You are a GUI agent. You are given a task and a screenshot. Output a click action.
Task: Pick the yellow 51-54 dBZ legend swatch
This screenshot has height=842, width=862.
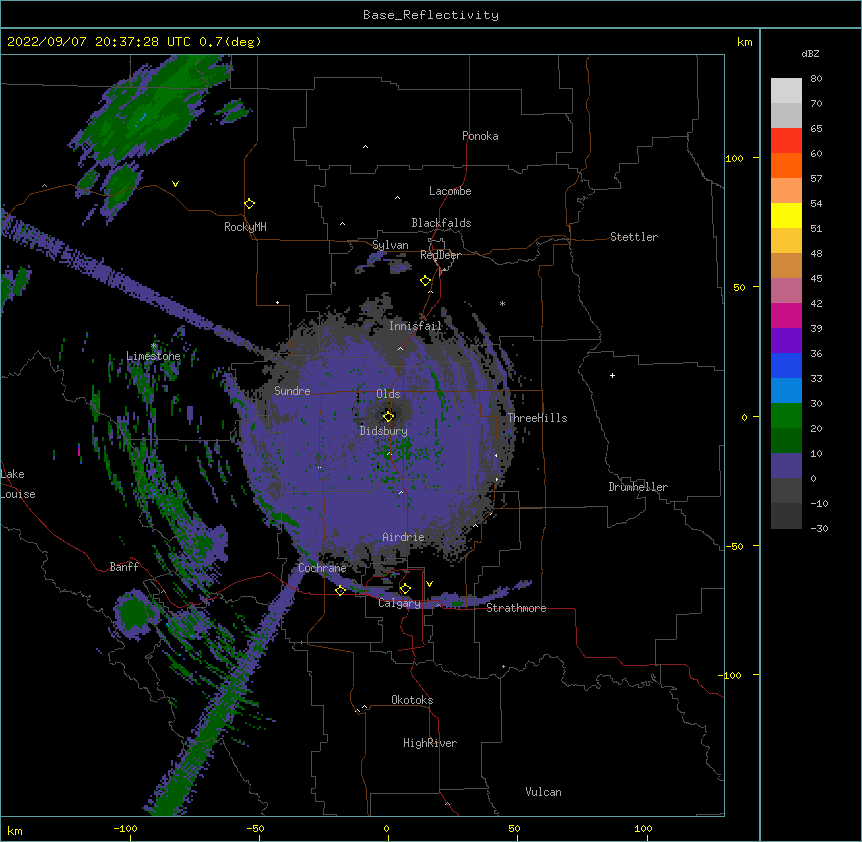click(x=786, y=215)
